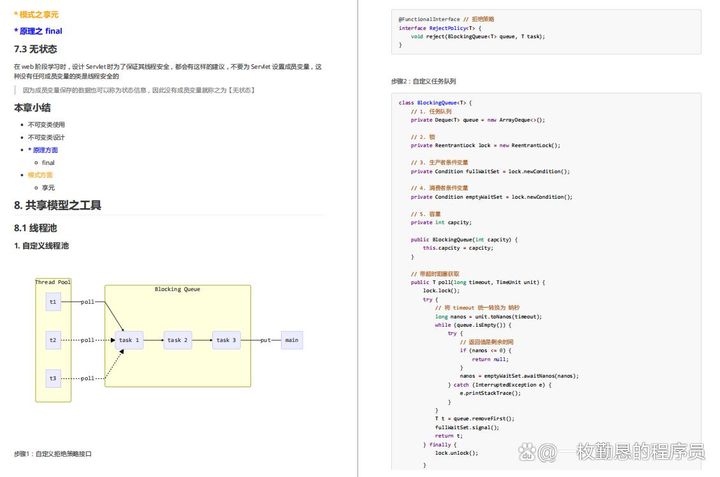This screenshot has width=720, height=477.
Task: Click the interface RejectPolicy<T> code line
Action: tap(440, 28)
